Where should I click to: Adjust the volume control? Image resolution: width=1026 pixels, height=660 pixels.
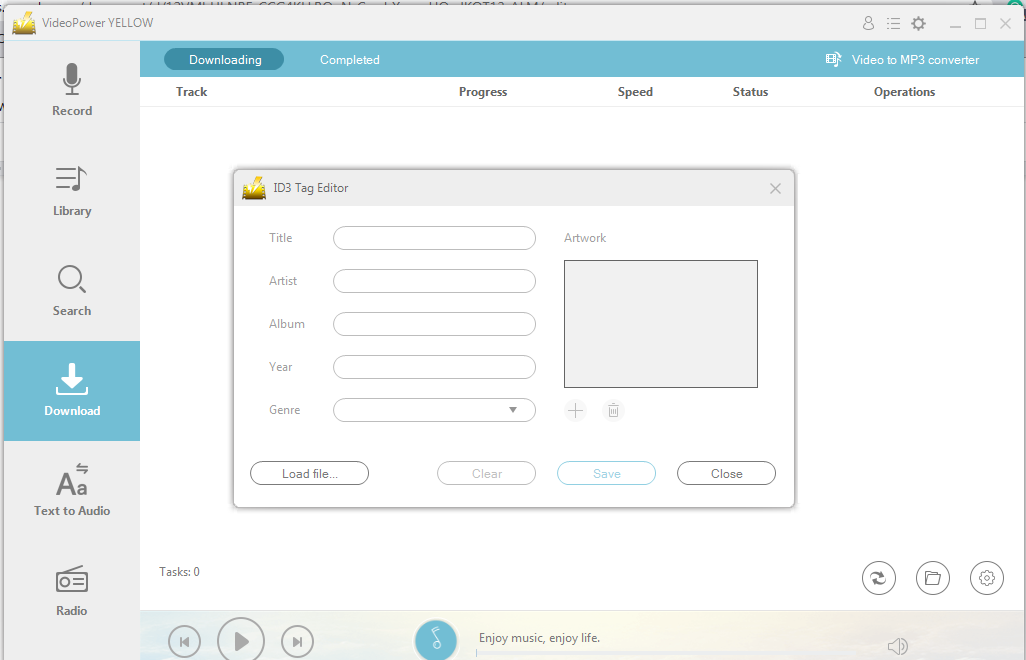pos(898,645)
